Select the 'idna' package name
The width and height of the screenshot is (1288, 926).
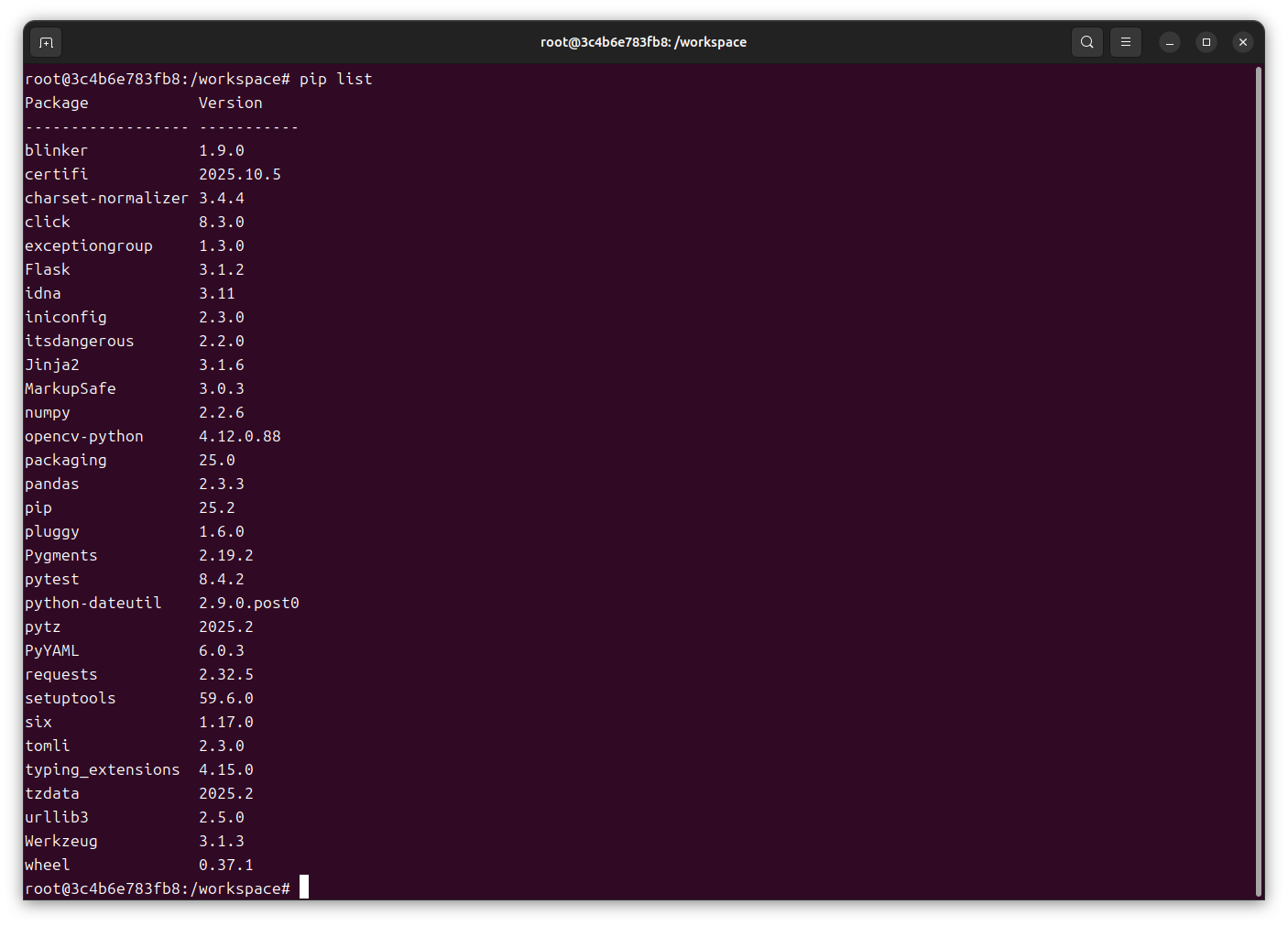[43, 294]
